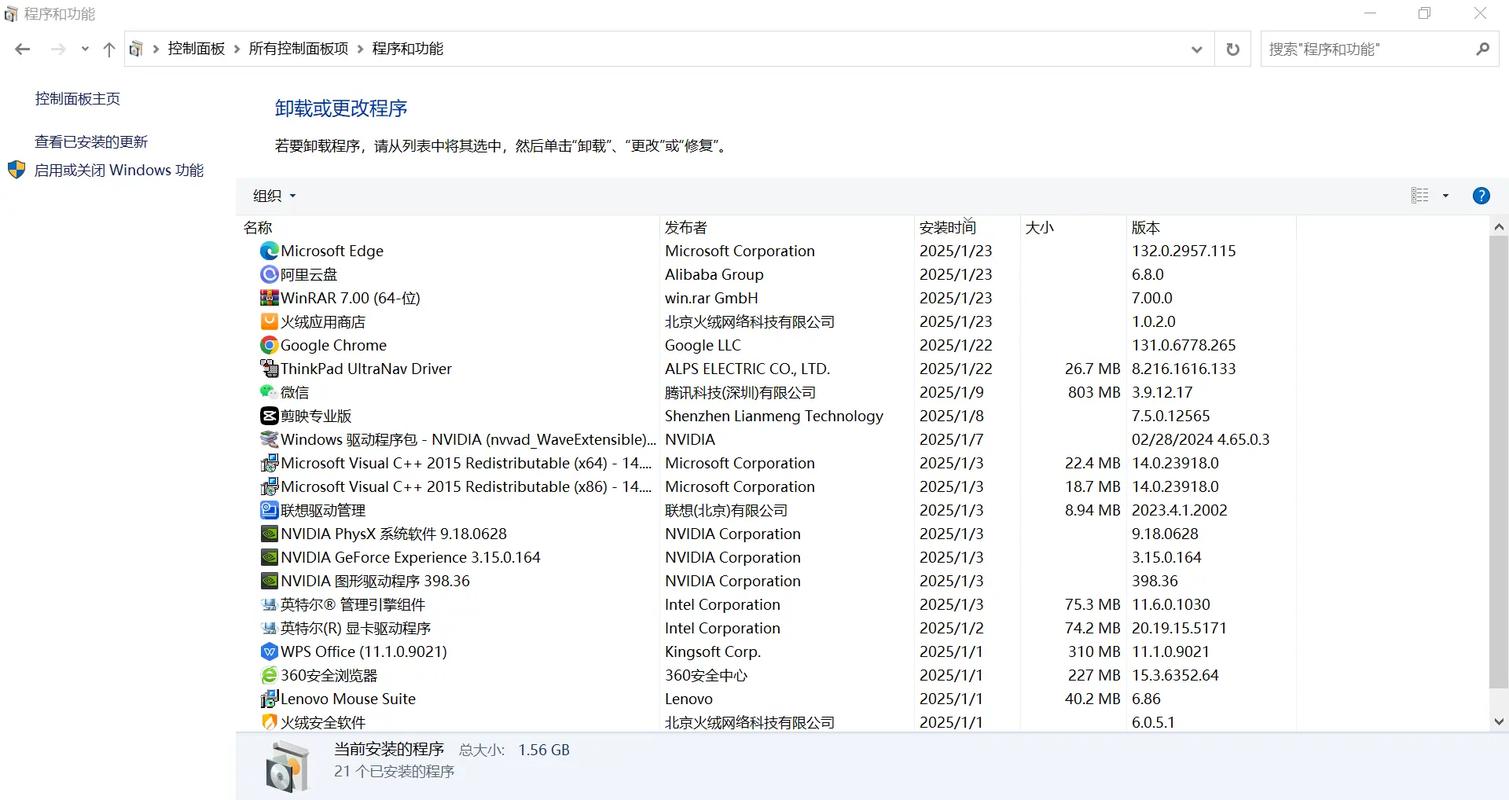Select the Microsoft Edge program icon
The height and width of the screenshot is (800, 1509).
pos(268,250)
